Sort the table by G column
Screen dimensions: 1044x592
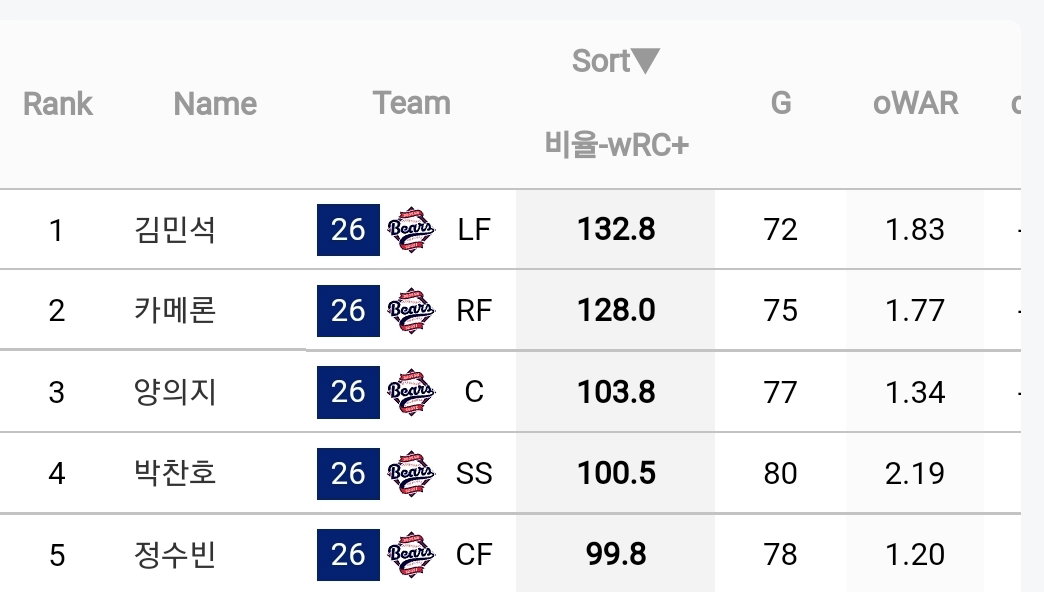(x=781, y=103)
